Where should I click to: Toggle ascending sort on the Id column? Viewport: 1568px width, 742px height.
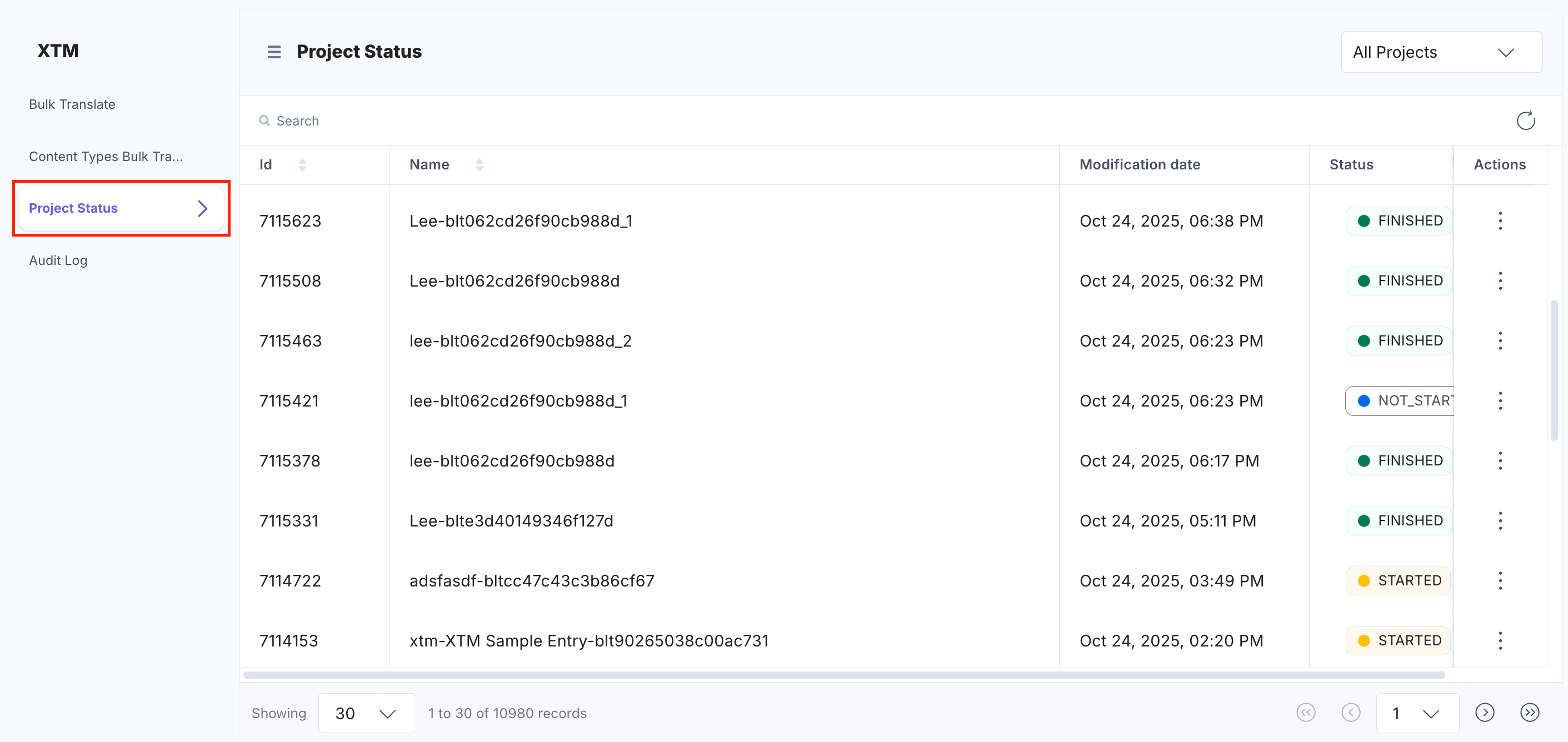[302, 161]
